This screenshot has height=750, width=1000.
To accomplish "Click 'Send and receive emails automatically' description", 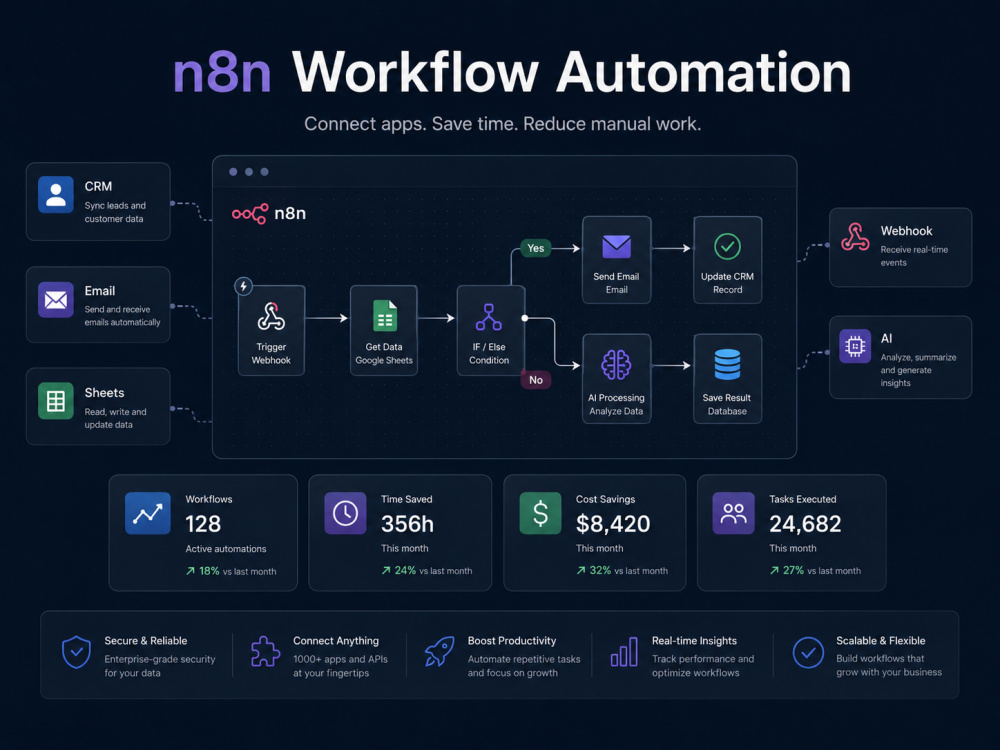I will (122, 316).
